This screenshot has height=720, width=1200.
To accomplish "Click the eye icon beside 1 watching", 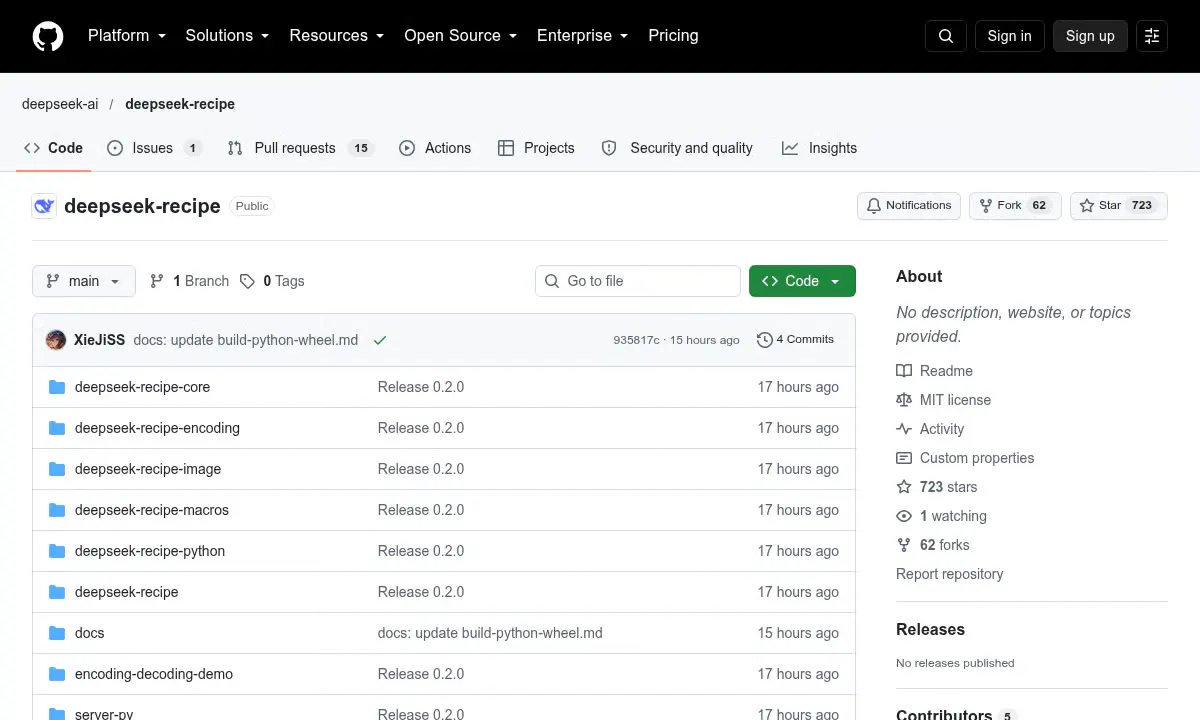I will (x=904, y=516).
